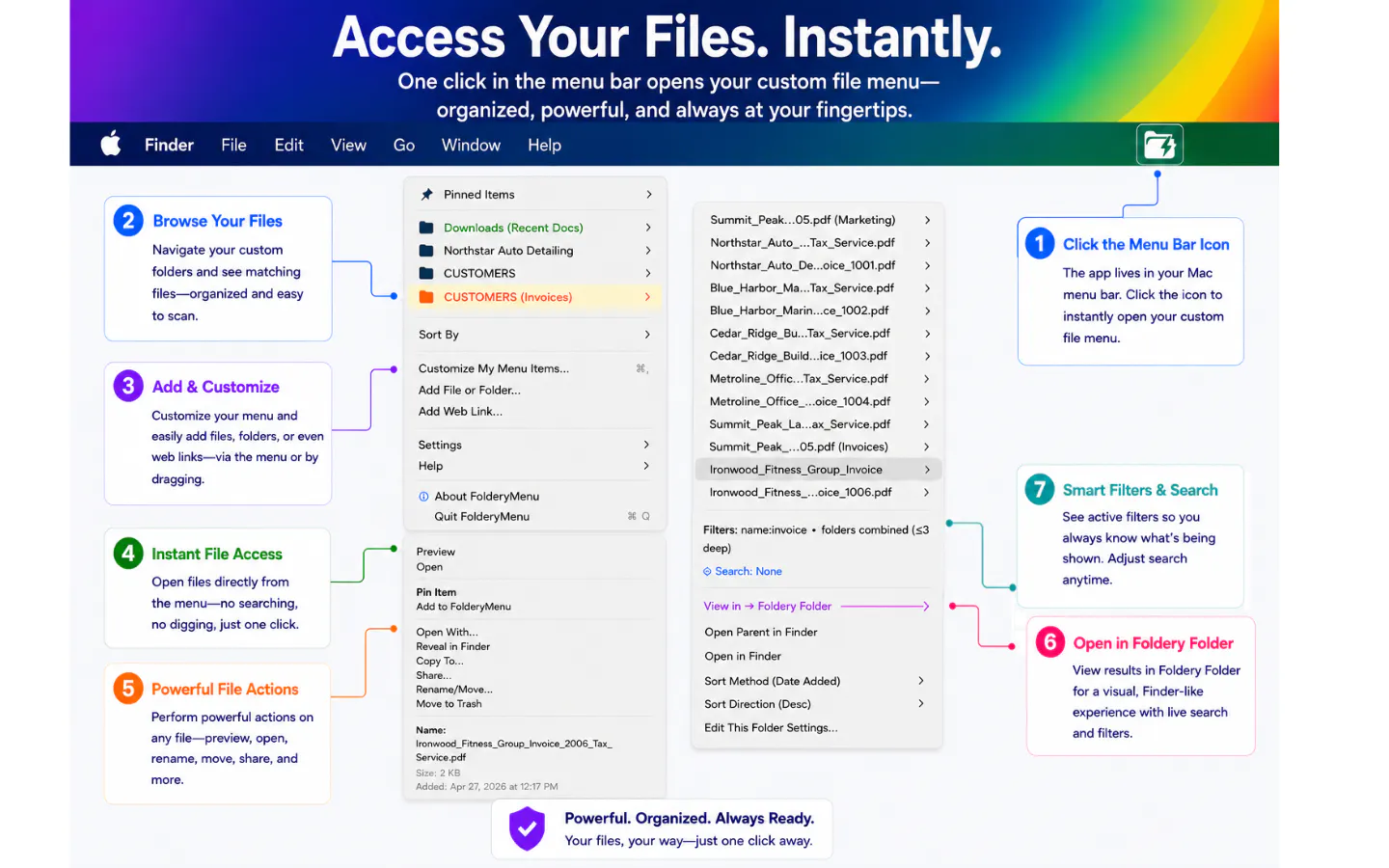The height and width of the screenshot is (868, 1389).
Task: Expand chevron of CUSTOMERS (Invoices) row
Action: 647,297
